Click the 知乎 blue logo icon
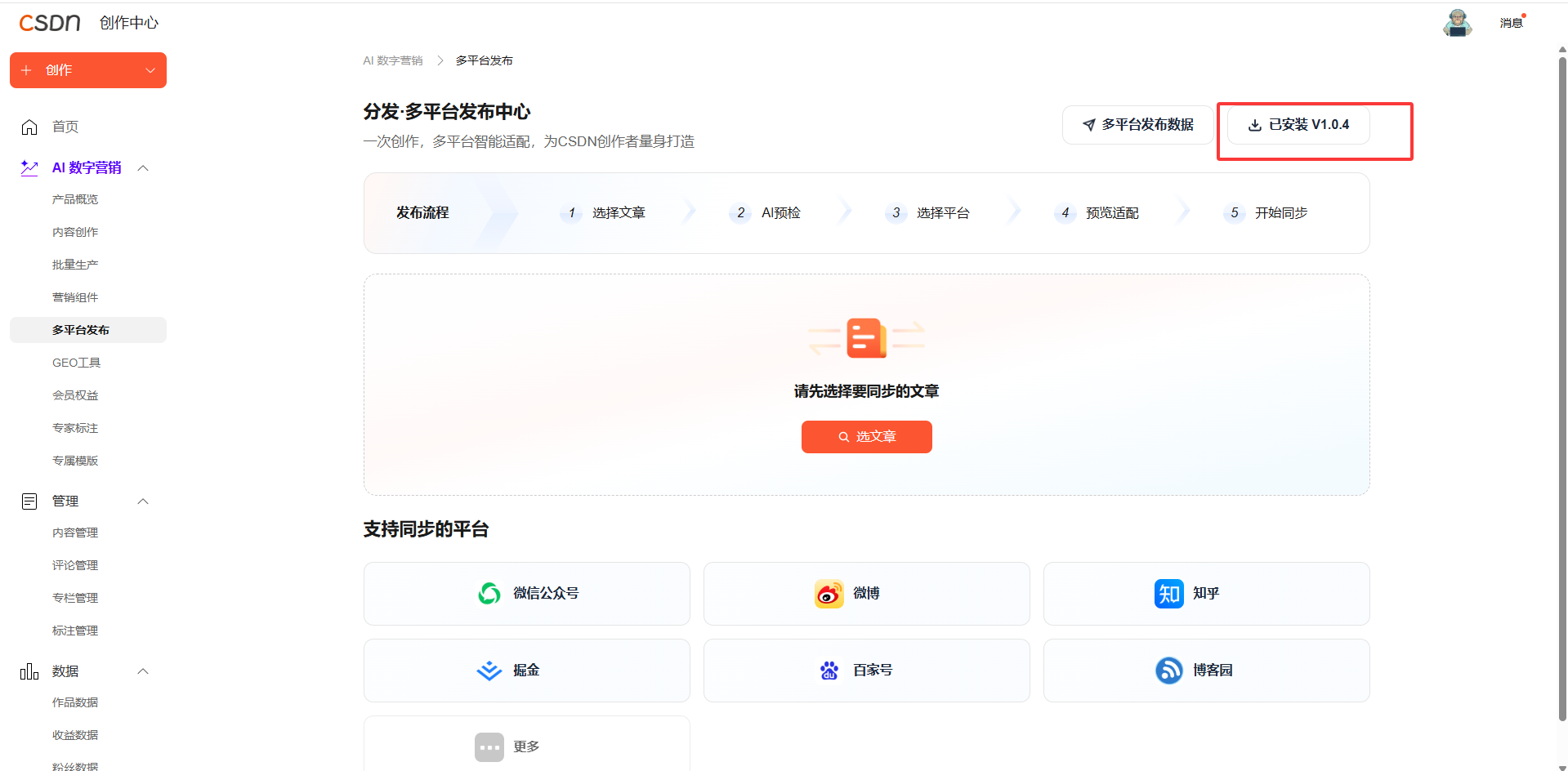The width and height of the screenshot is (1568, 771). click(x=1169, y=594)
